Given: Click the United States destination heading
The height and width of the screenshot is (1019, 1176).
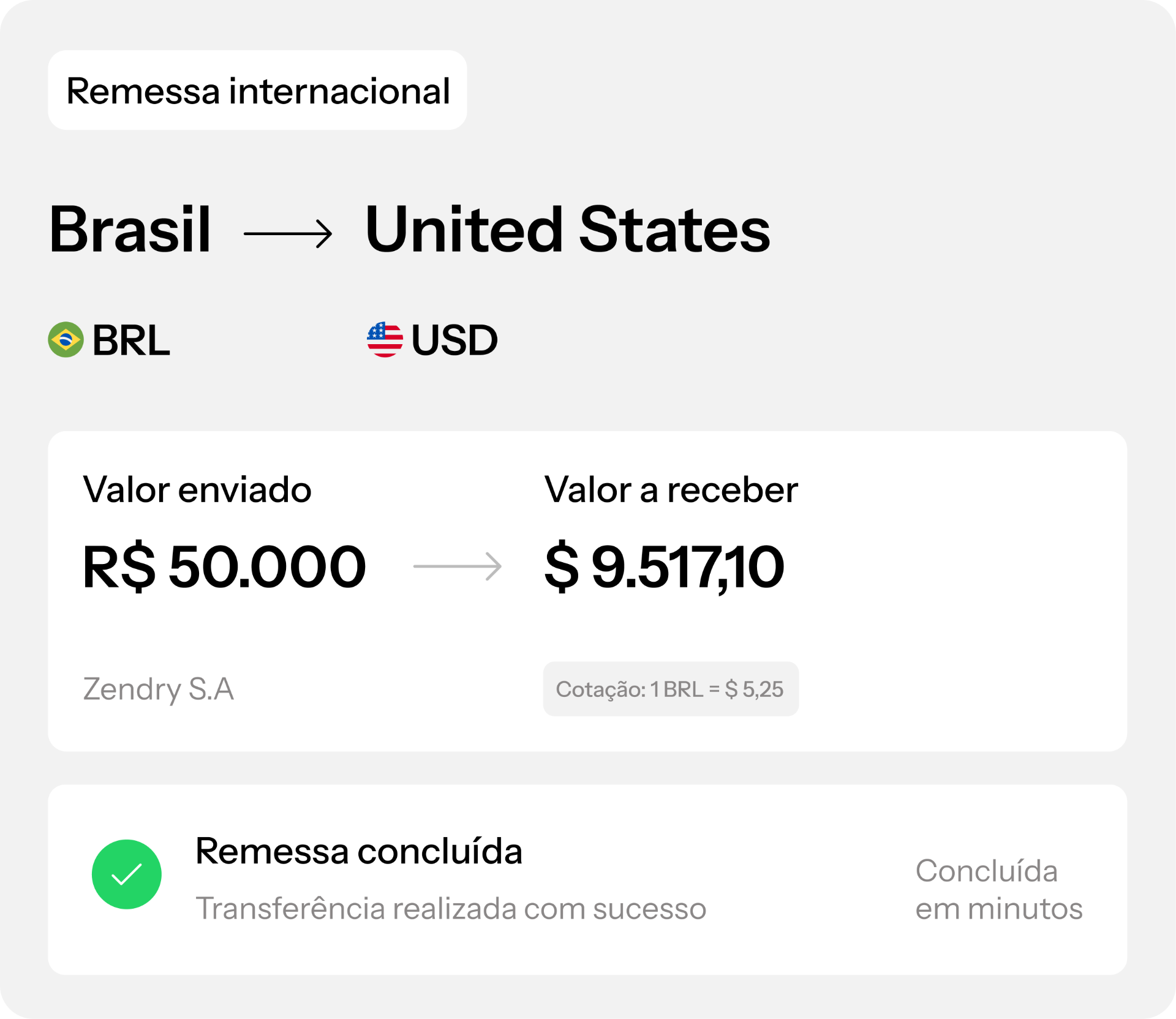Looking at the screenshot, I should point(567,230).
